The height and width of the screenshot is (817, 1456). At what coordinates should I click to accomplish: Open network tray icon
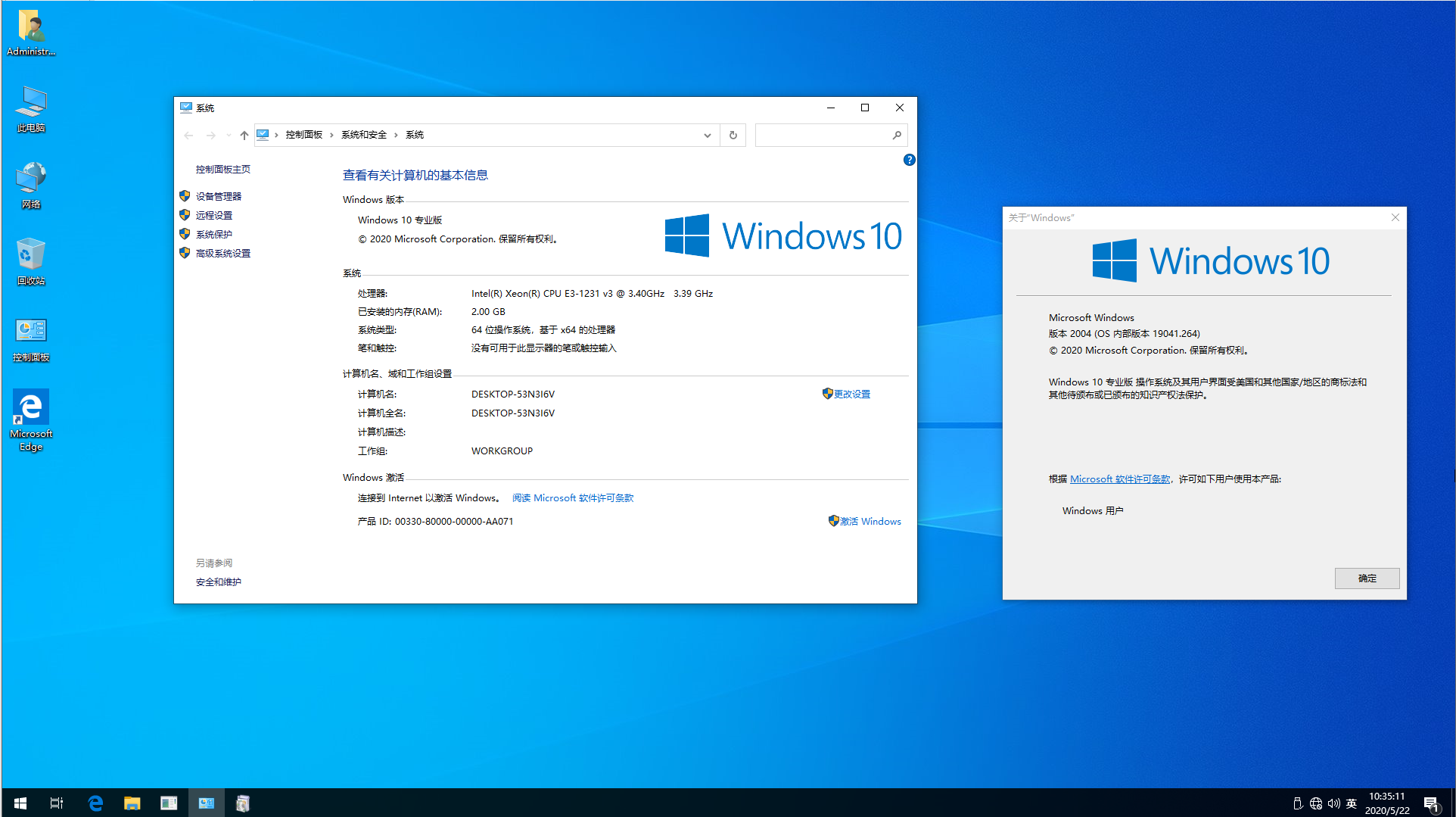pyautogui.click(x=1315, y=803)
